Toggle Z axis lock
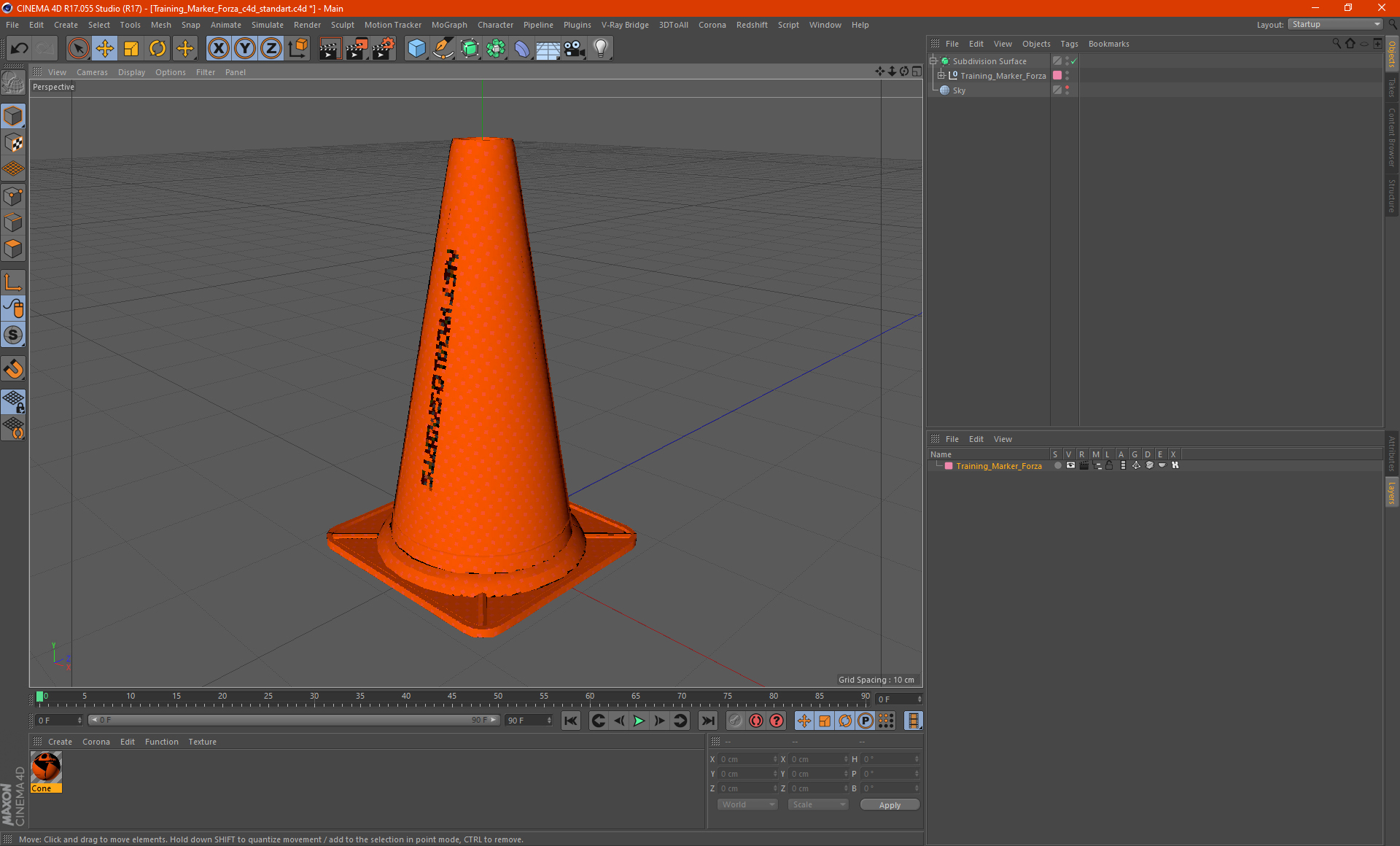This screenshot has width=1400, height=846. tap(271, 49)
